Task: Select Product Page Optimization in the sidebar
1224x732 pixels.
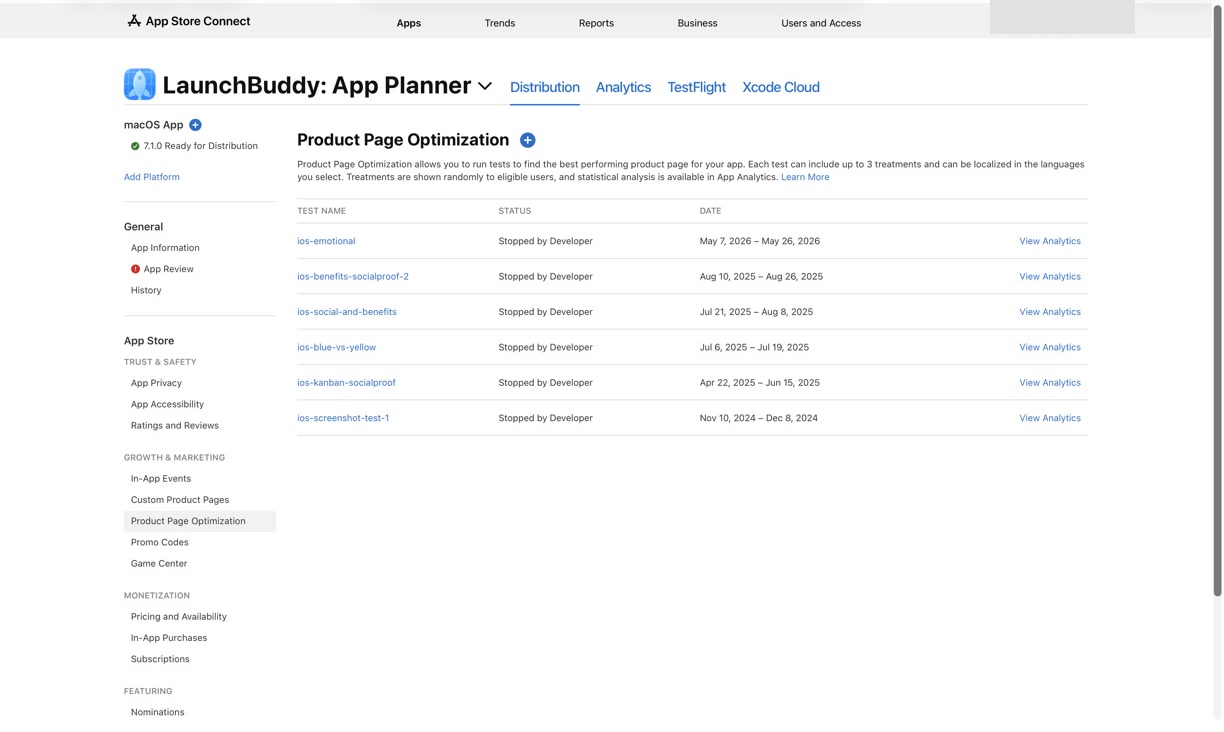Action: [200, 521]
